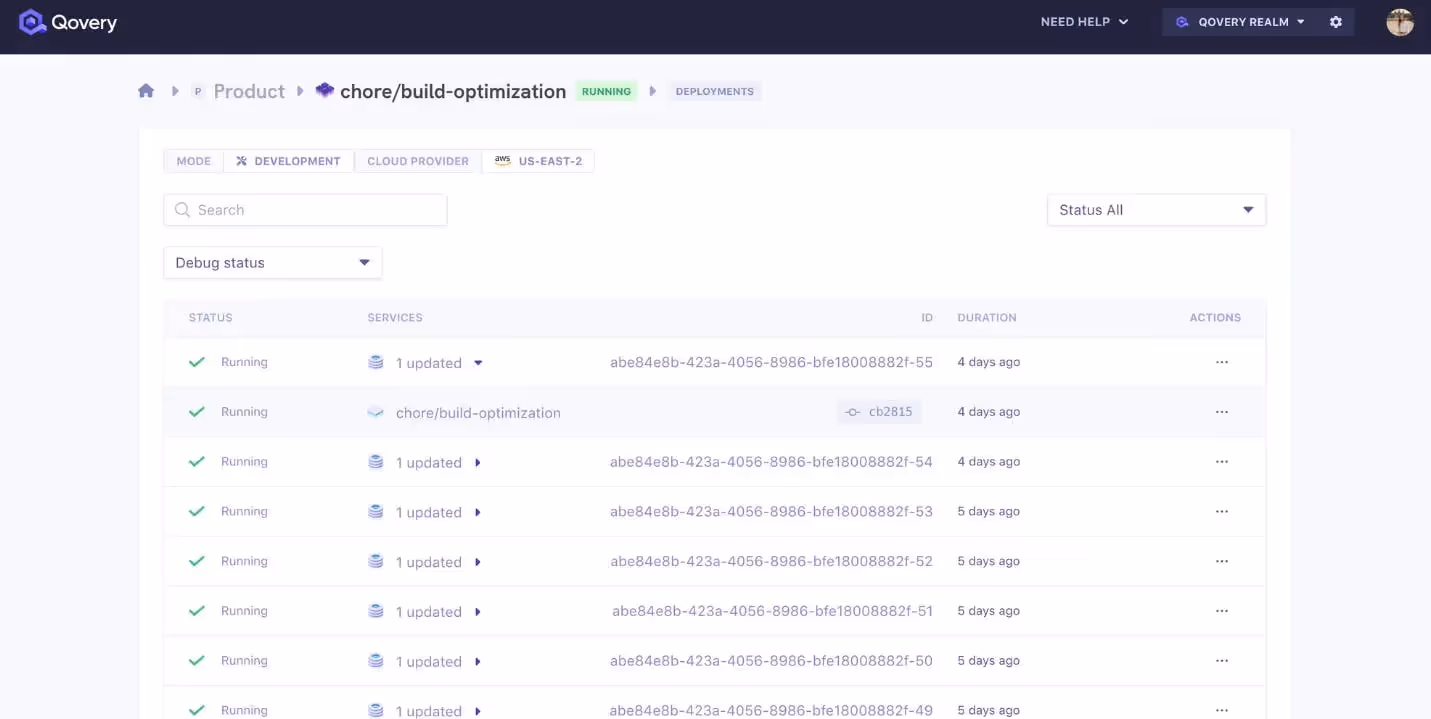Click database icon in row ending f-54
This screenshot has width=1431, height=719.
click(376, 462)
